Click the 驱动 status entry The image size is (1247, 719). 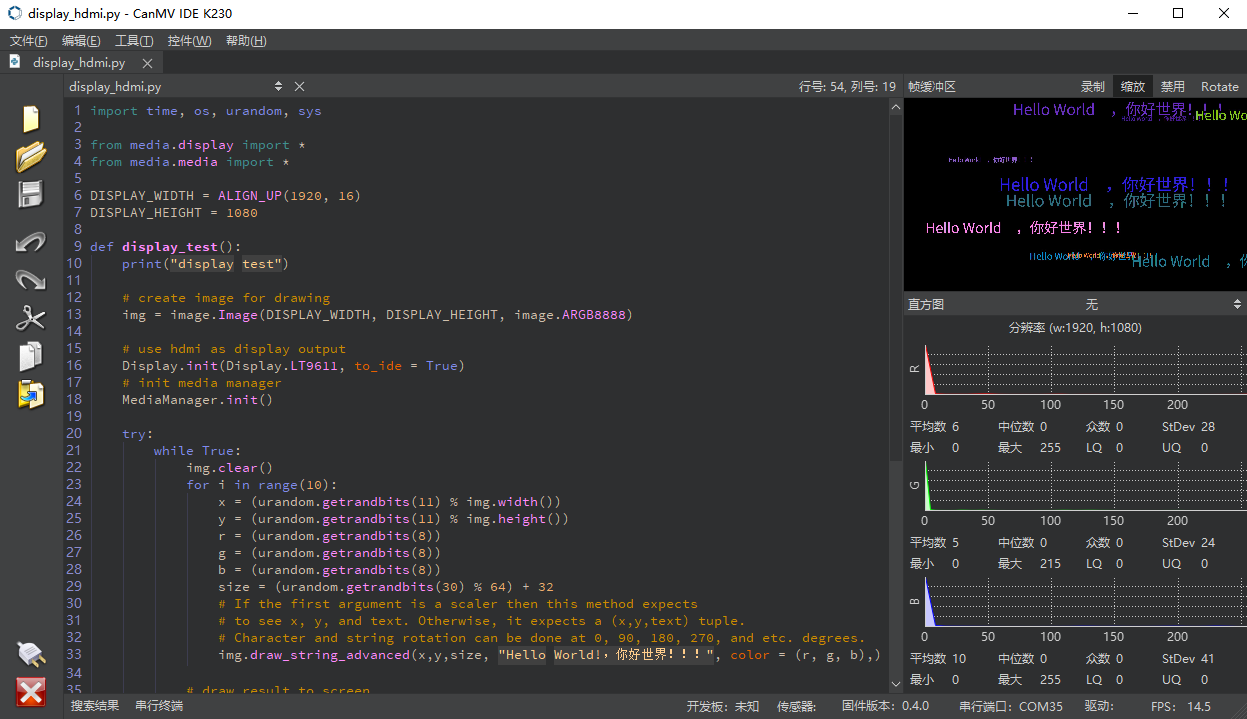pyautogui.click(x=1099, y=706)
